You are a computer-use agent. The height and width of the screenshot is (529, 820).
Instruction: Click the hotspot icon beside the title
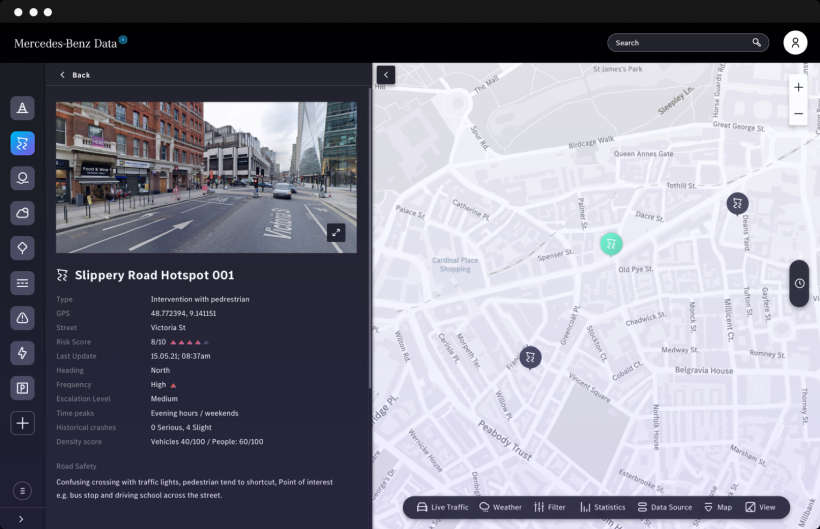[62, 275]
